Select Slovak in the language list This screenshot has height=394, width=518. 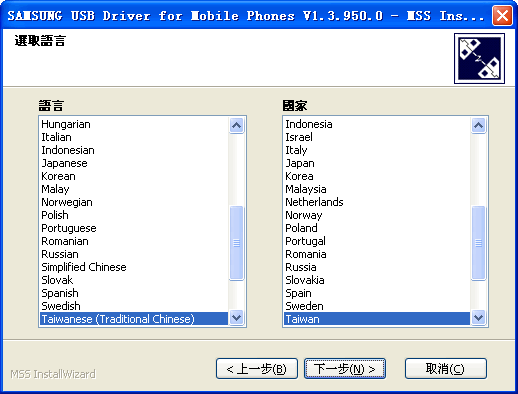134,280
